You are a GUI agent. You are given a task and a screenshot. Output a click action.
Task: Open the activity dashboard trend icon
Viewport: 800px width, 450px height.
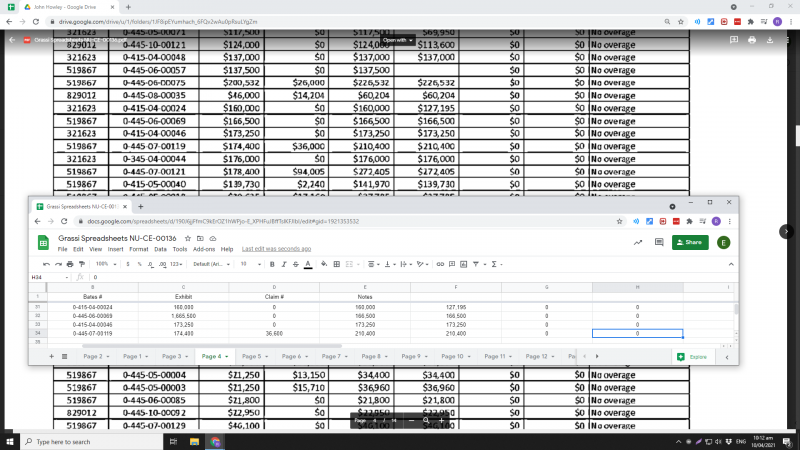[x=638, y=242]
